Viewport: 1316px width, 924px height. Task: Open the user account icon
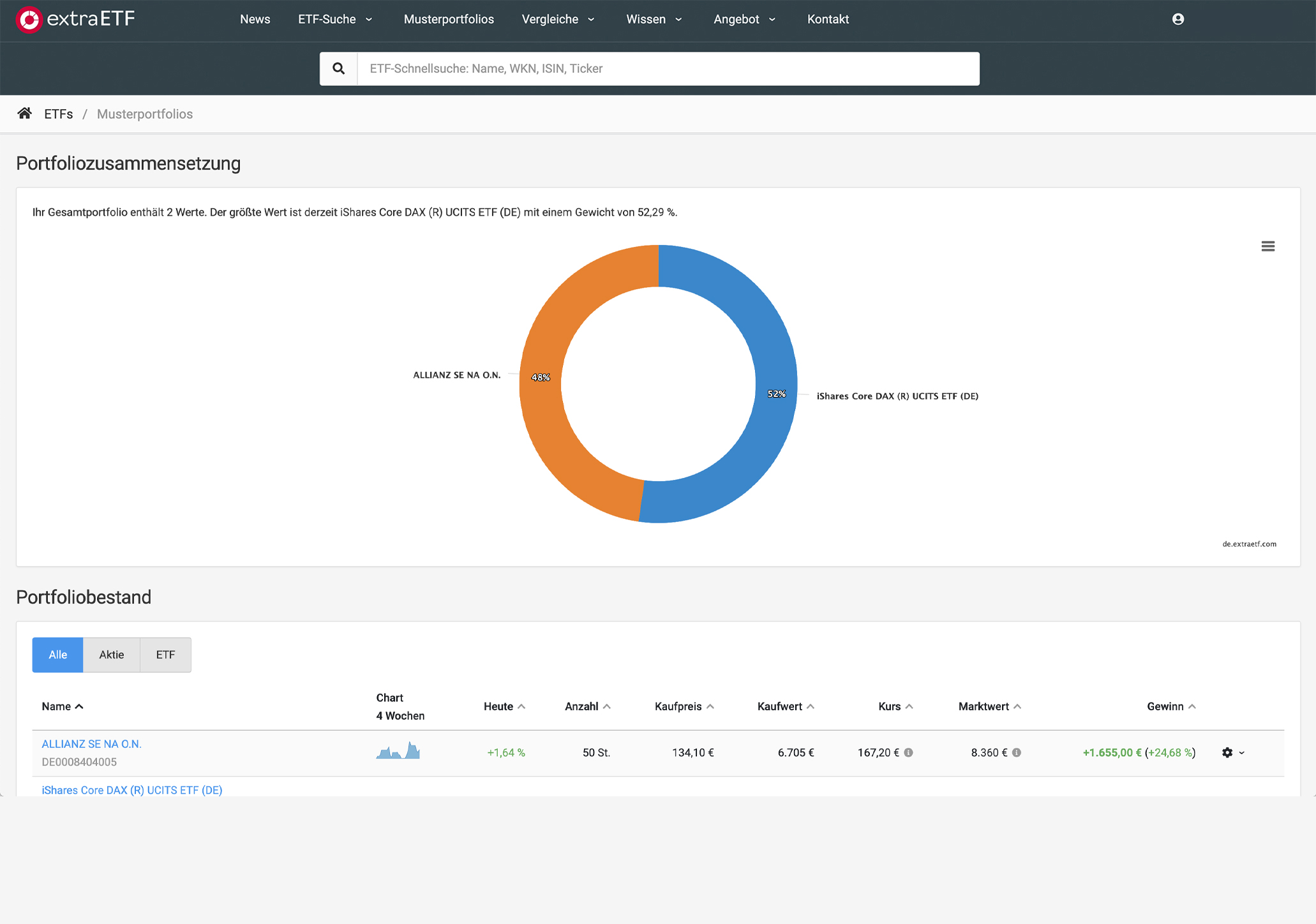[1178, 19]
